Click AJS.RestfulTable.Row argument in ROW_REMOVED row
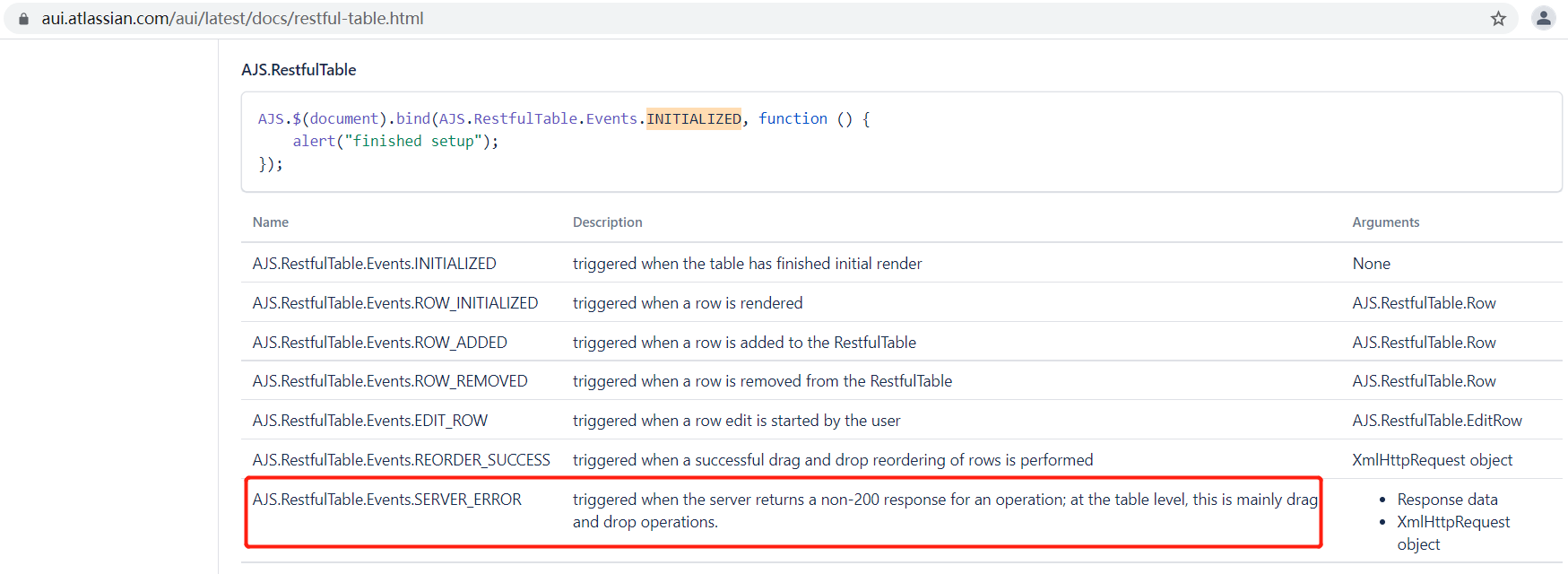 [1425, 381]
